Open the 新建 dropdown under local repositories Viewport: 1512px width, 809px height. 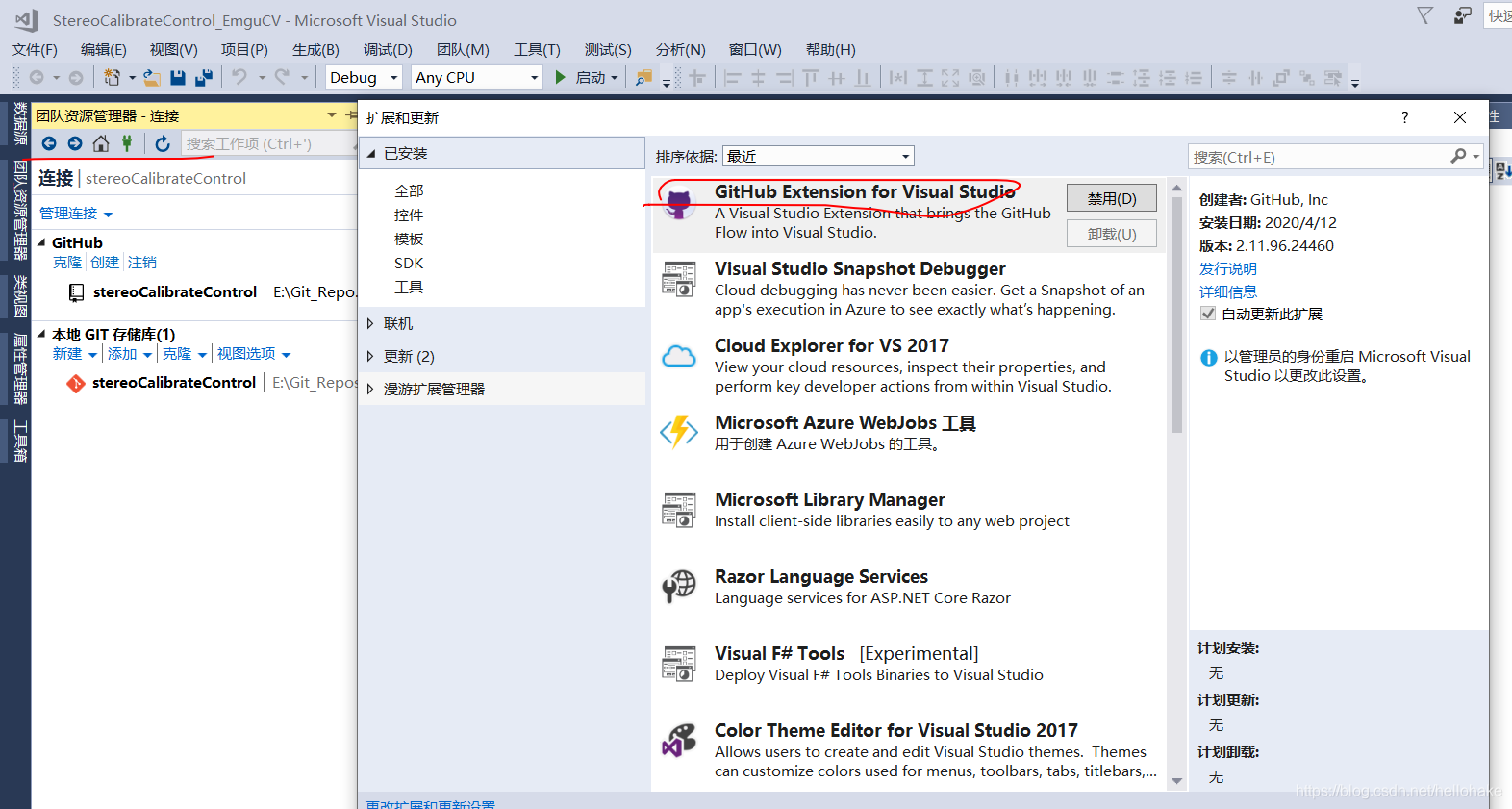click(x=74, y=354)
